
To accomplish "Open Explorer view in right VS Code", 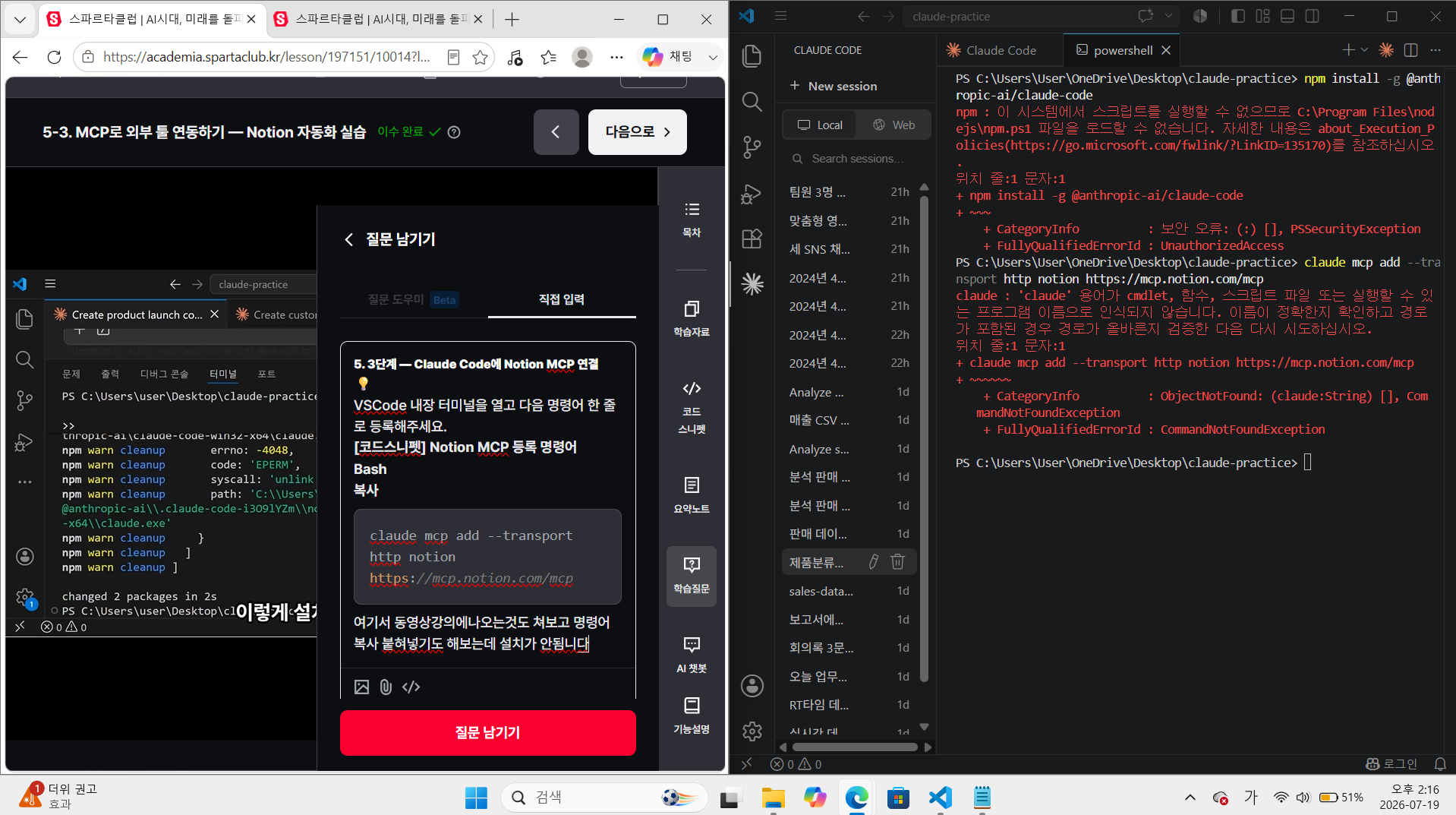I will point(752,56).
